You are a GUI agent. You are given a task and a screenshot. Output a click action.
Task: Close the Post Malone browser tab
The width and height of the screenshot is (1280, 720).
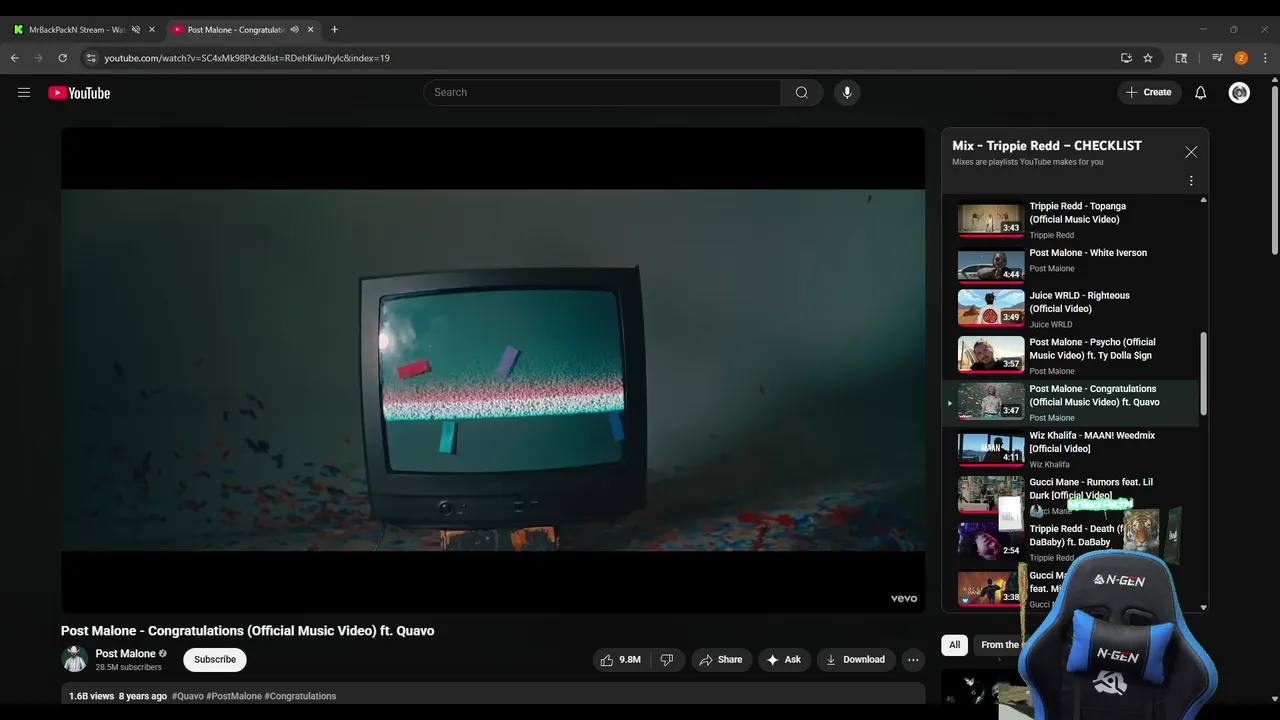[311, 30]
